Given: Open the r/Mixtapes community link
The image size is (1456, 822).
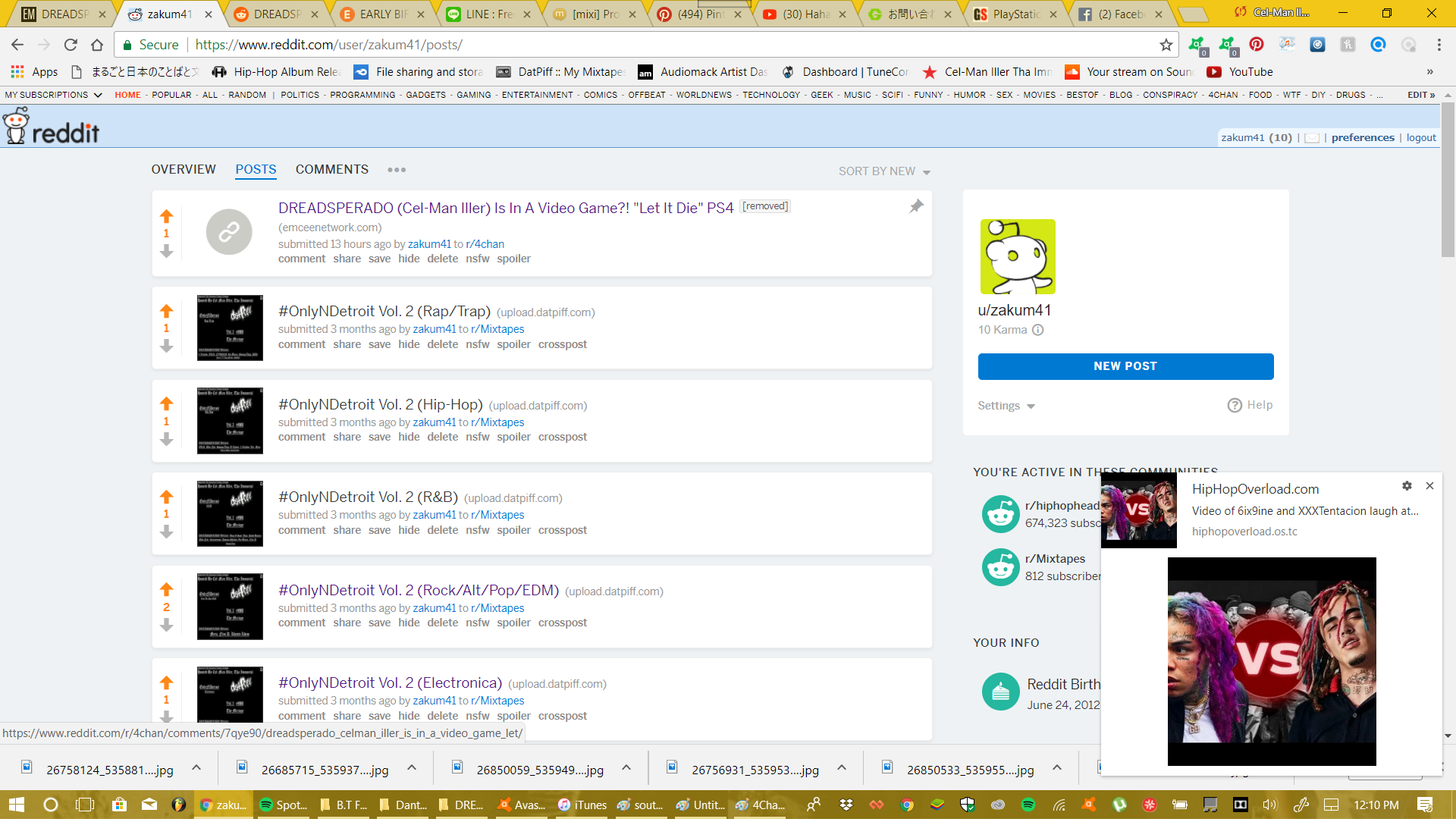Looking at the screenshot, I should pyautogui.click(x=1055, y=559).
